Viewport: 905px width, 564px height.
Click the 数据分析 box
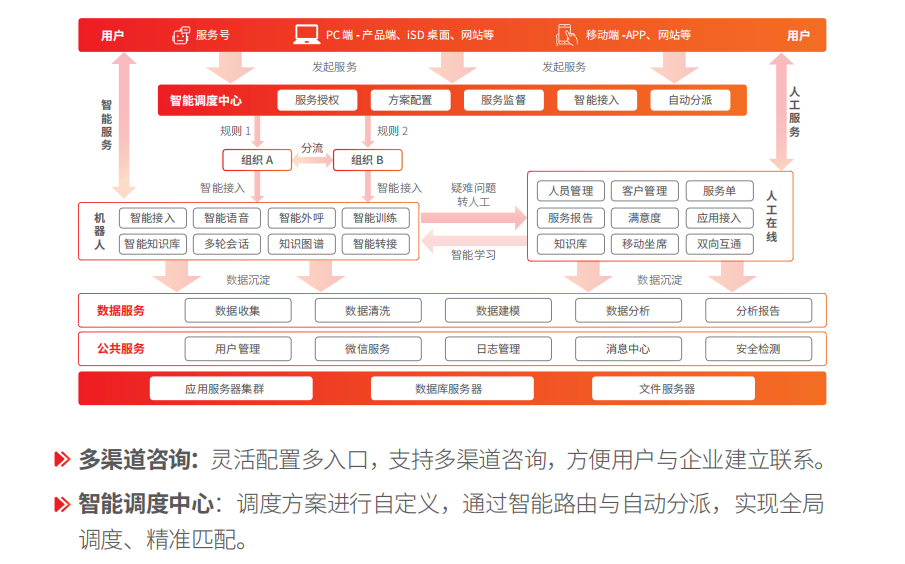click(x=628, y=311)
